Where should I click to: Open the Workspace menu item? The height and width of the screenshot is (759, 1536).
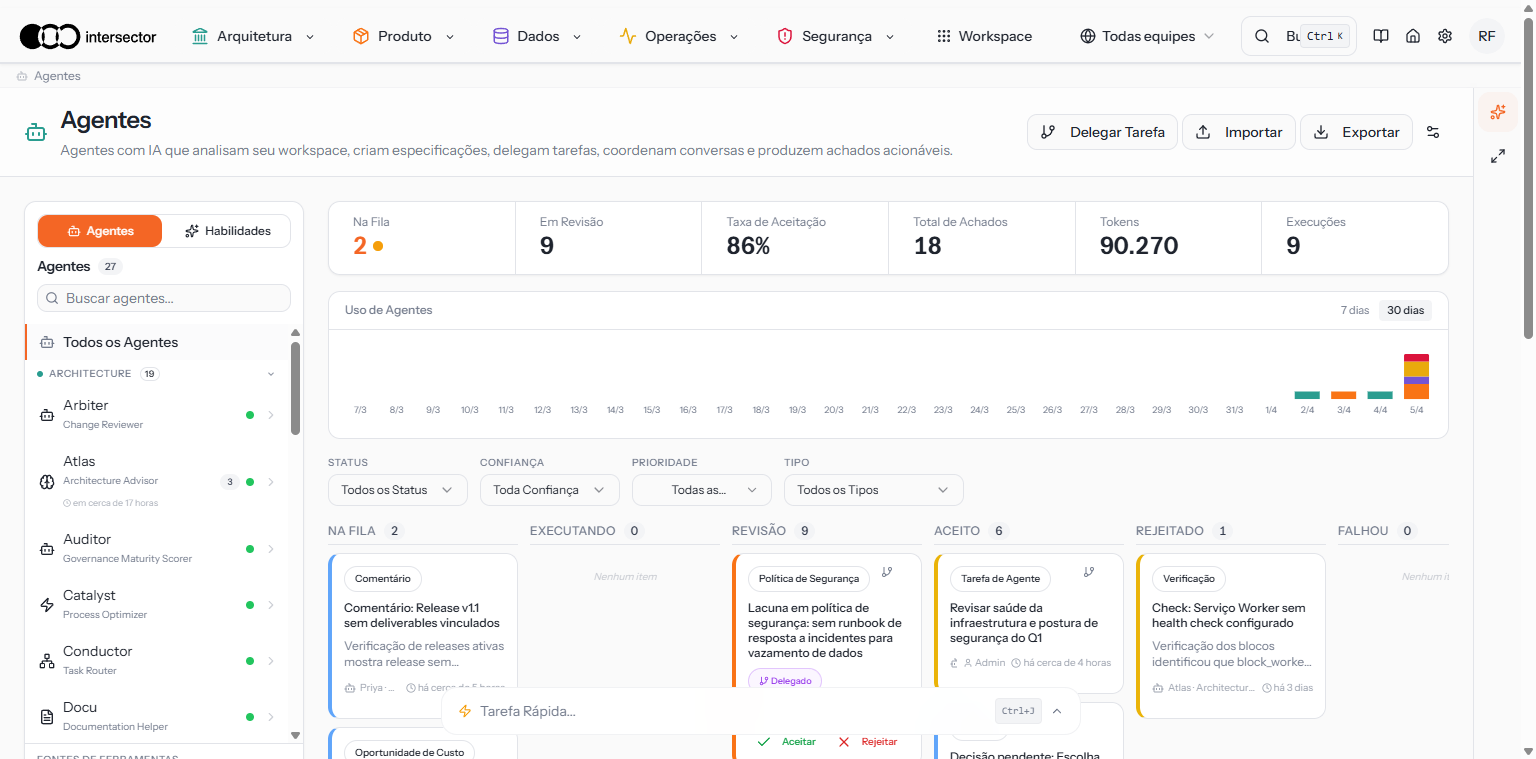coord(984,36)
